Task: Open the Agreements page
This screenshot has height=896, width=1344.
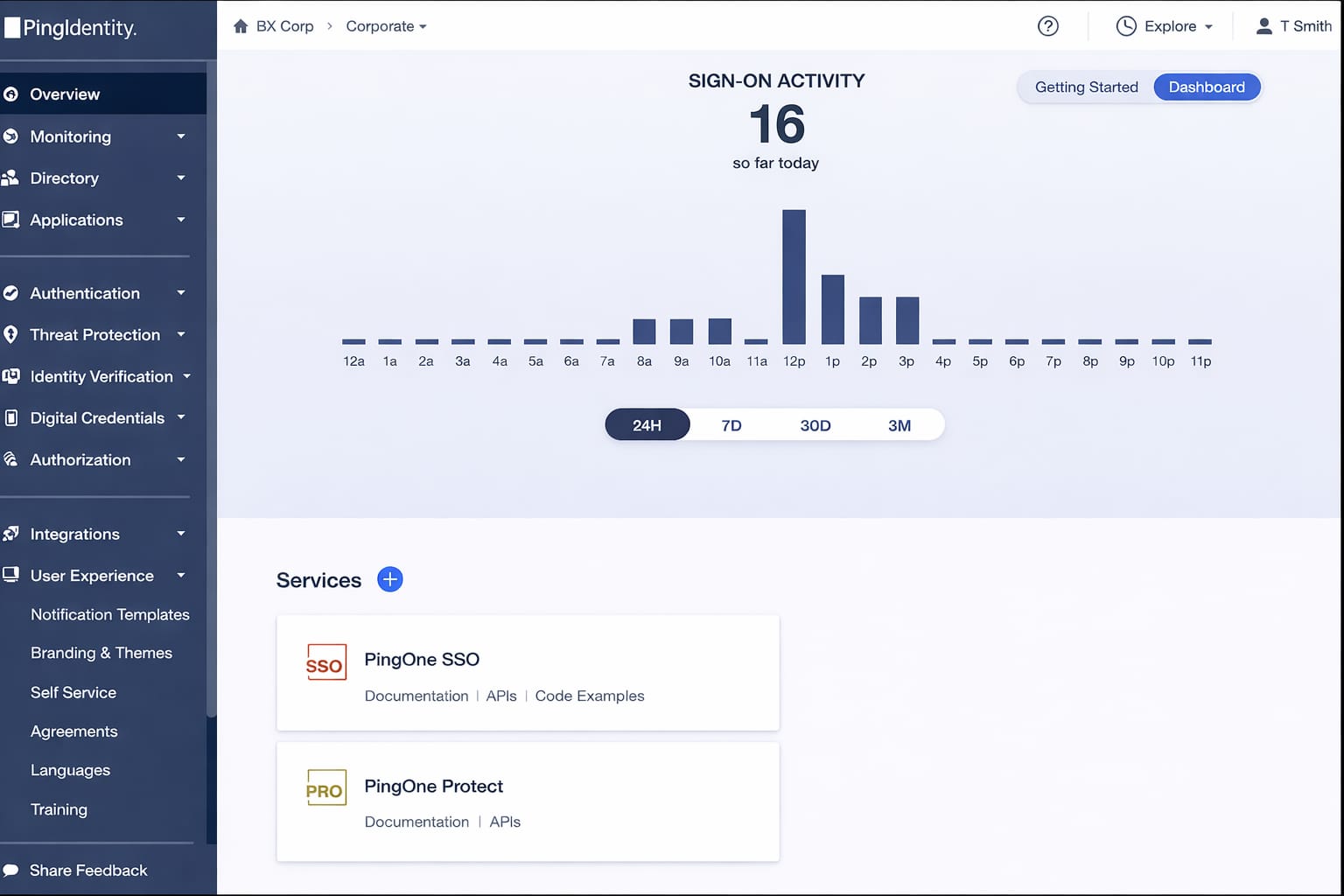Action: coord(74,731)
